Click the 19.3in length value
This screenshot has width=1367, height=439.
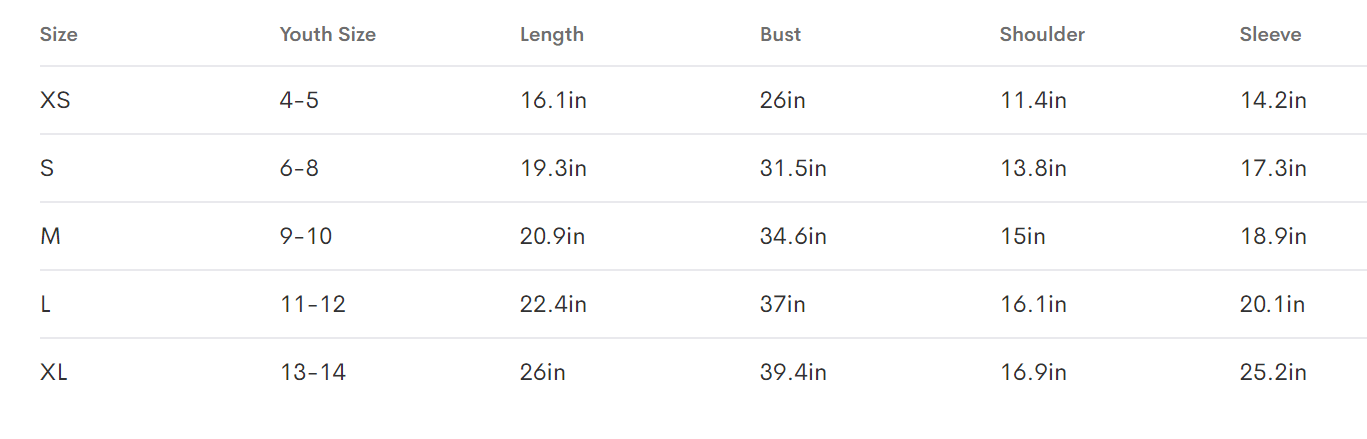click(x=553, y=168)
